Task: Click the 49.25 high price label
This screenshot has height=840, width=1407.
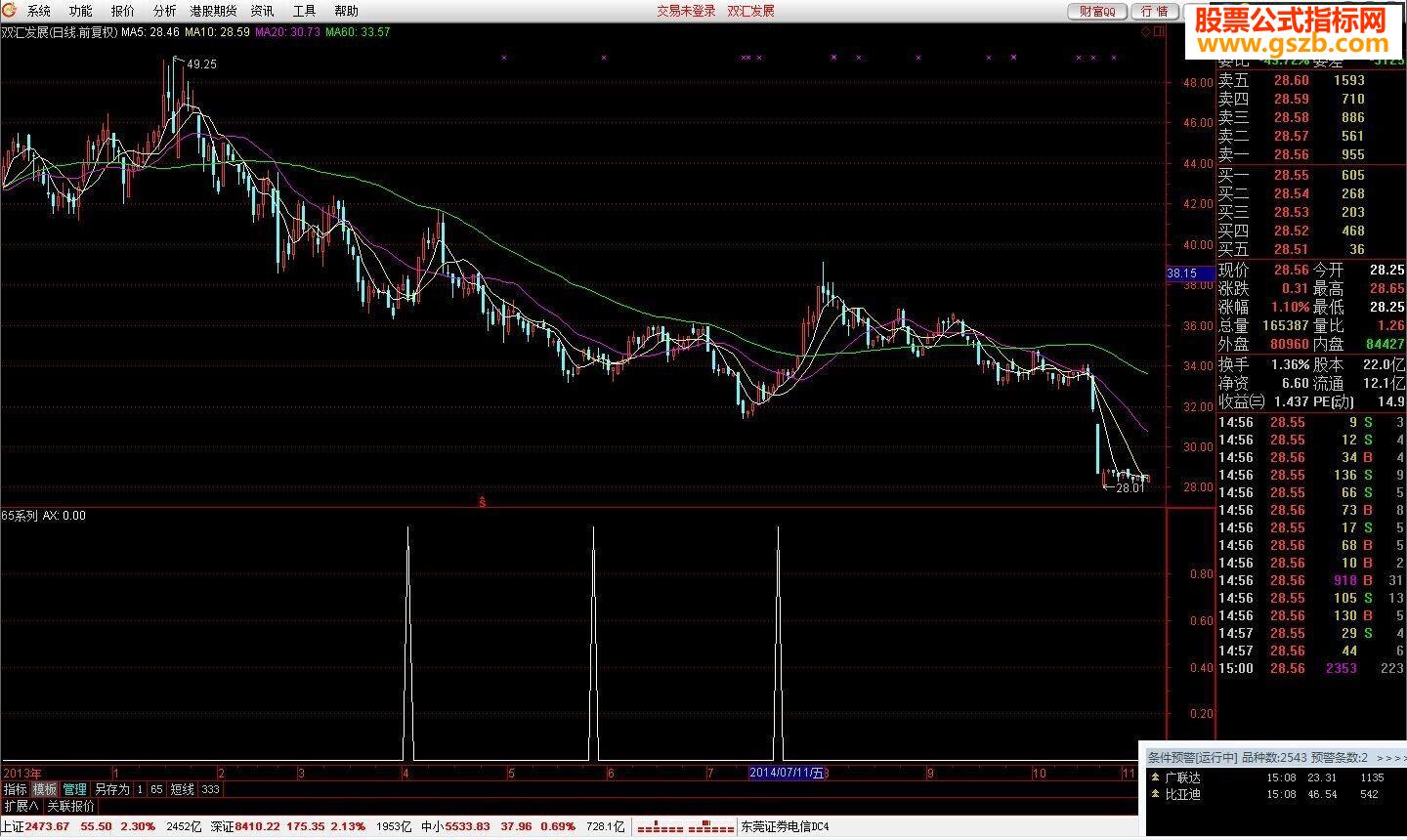Action: [x=201, y=64]
